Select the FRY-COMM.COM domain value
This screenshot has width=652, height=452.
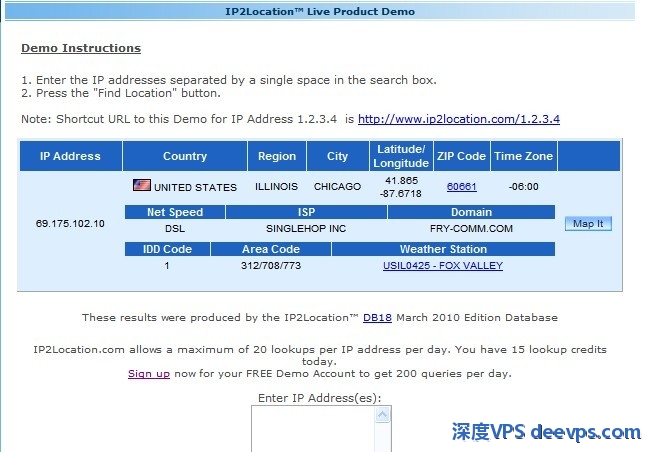pos(471,229)
